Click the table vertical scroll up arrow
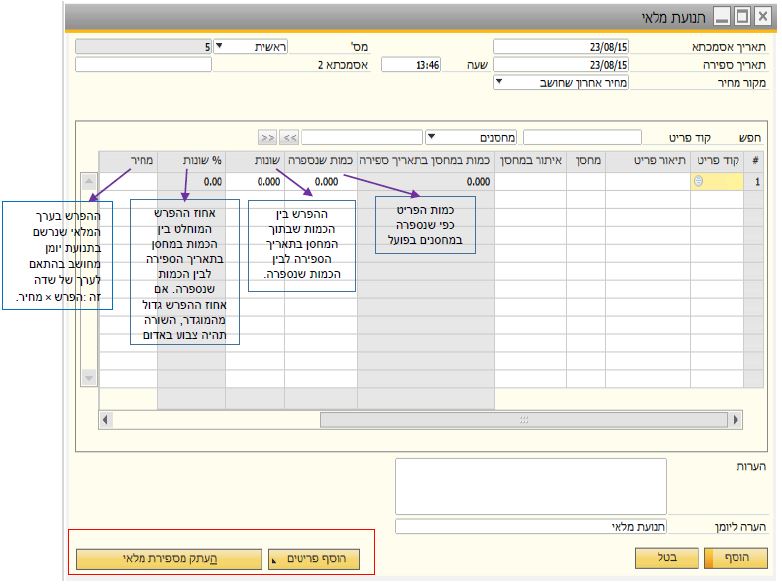The image size is (782, 586). click(89, 181)
